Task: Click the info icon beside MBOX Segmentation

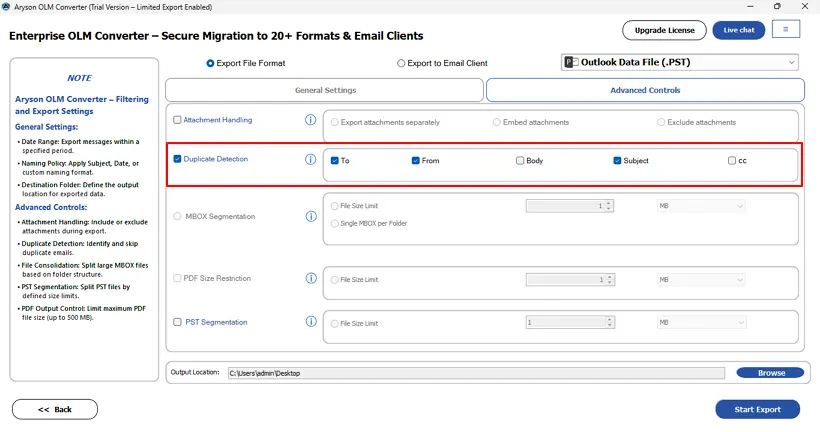Action: point(310,216)
